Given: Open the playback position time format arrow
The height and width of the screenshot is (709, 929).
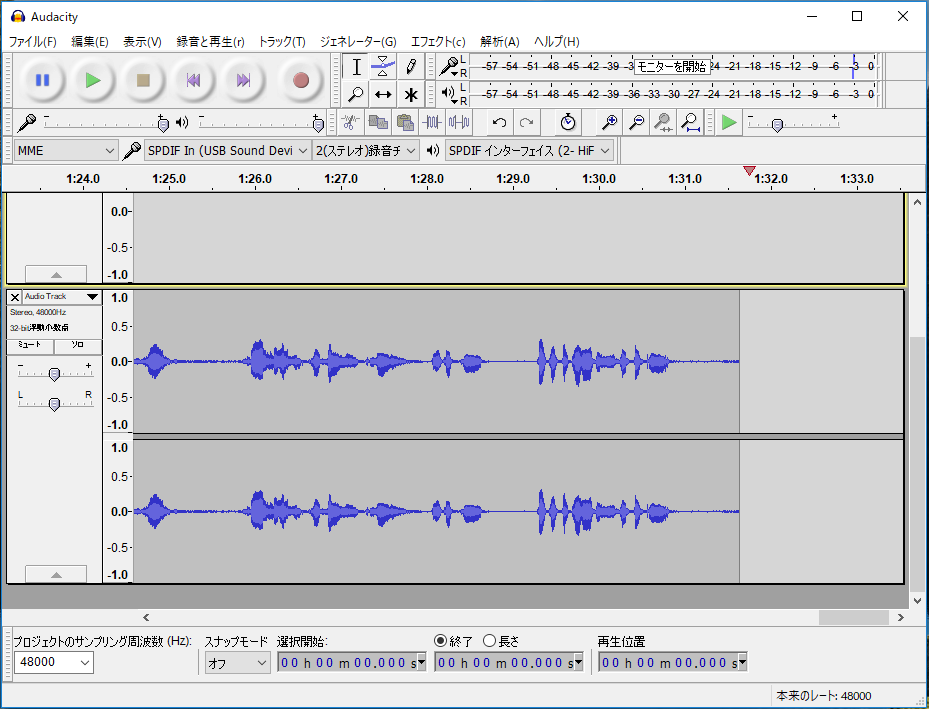Looking at the screenshot, I should click(742, 662).
